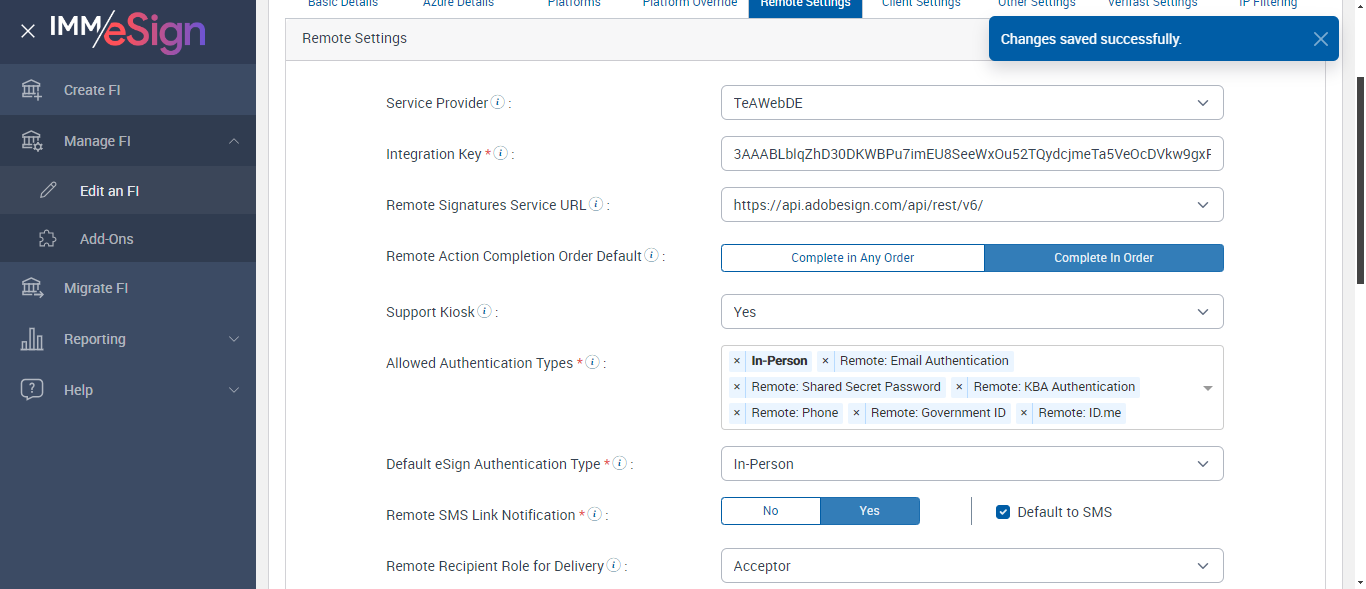The height and width of the screenshot is (589, 1366).
Task: Remove the Remote: Phone authentication tag
Action: pos(737,413)
